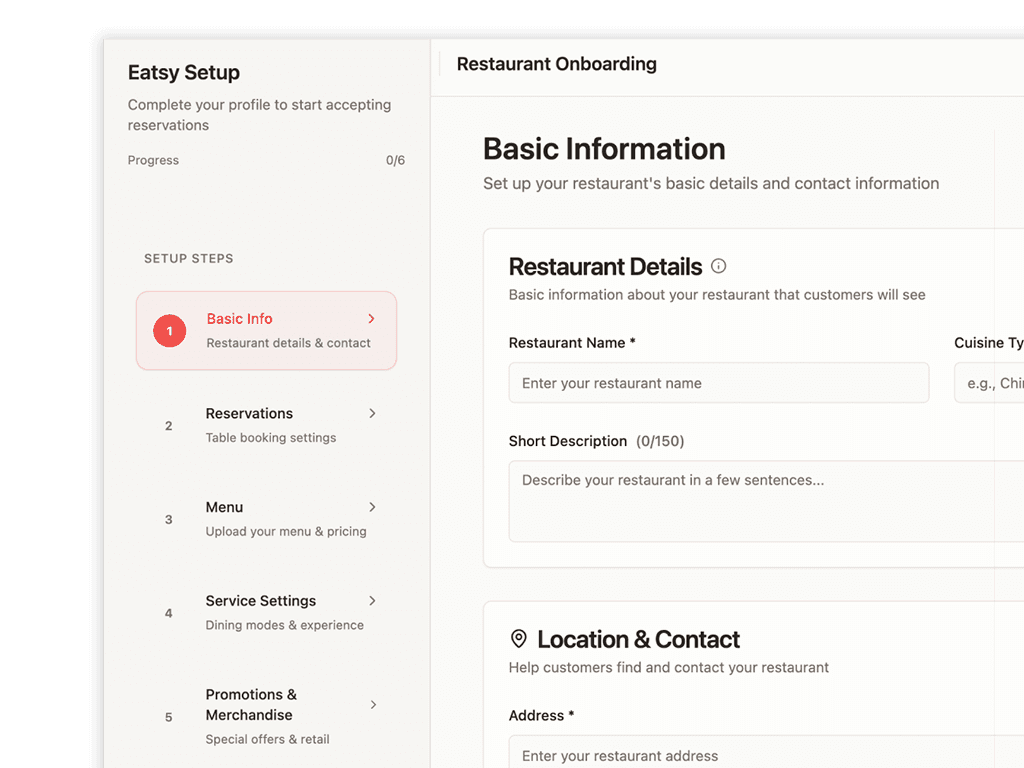This screenshot has width=1024, height=768.
Task: Focus the Restaurant Name input field
Action: 719,383
